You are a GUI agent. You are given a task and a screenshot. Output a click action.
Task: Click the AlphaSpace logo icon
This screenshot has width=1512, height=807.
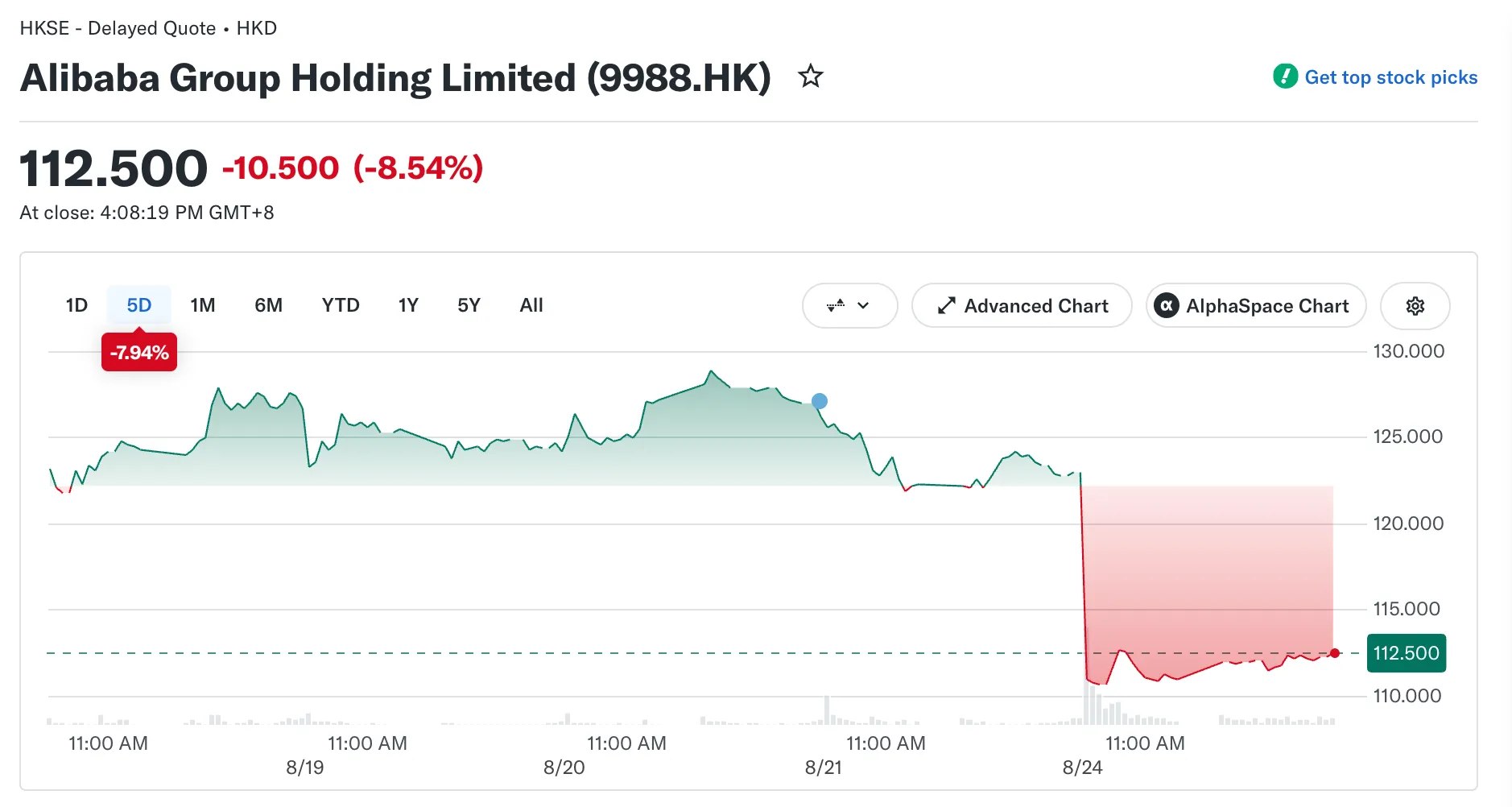click(1166, 306)
